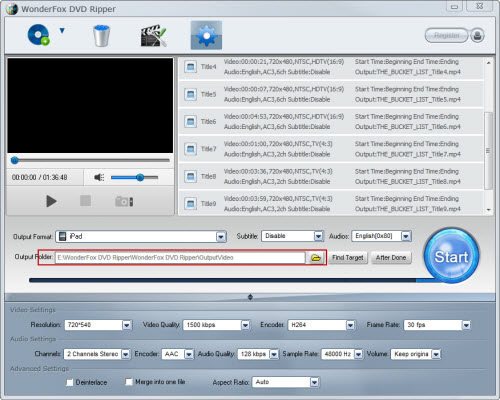Click the user account icon beside Register

477,35
